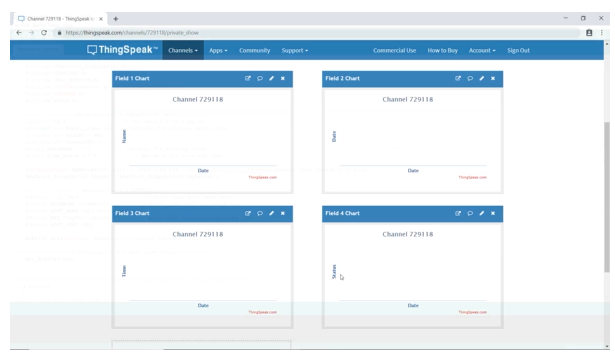Open Field 3 Chart comment icon
The width and height of the screenshot is (615, 360).
260,213
